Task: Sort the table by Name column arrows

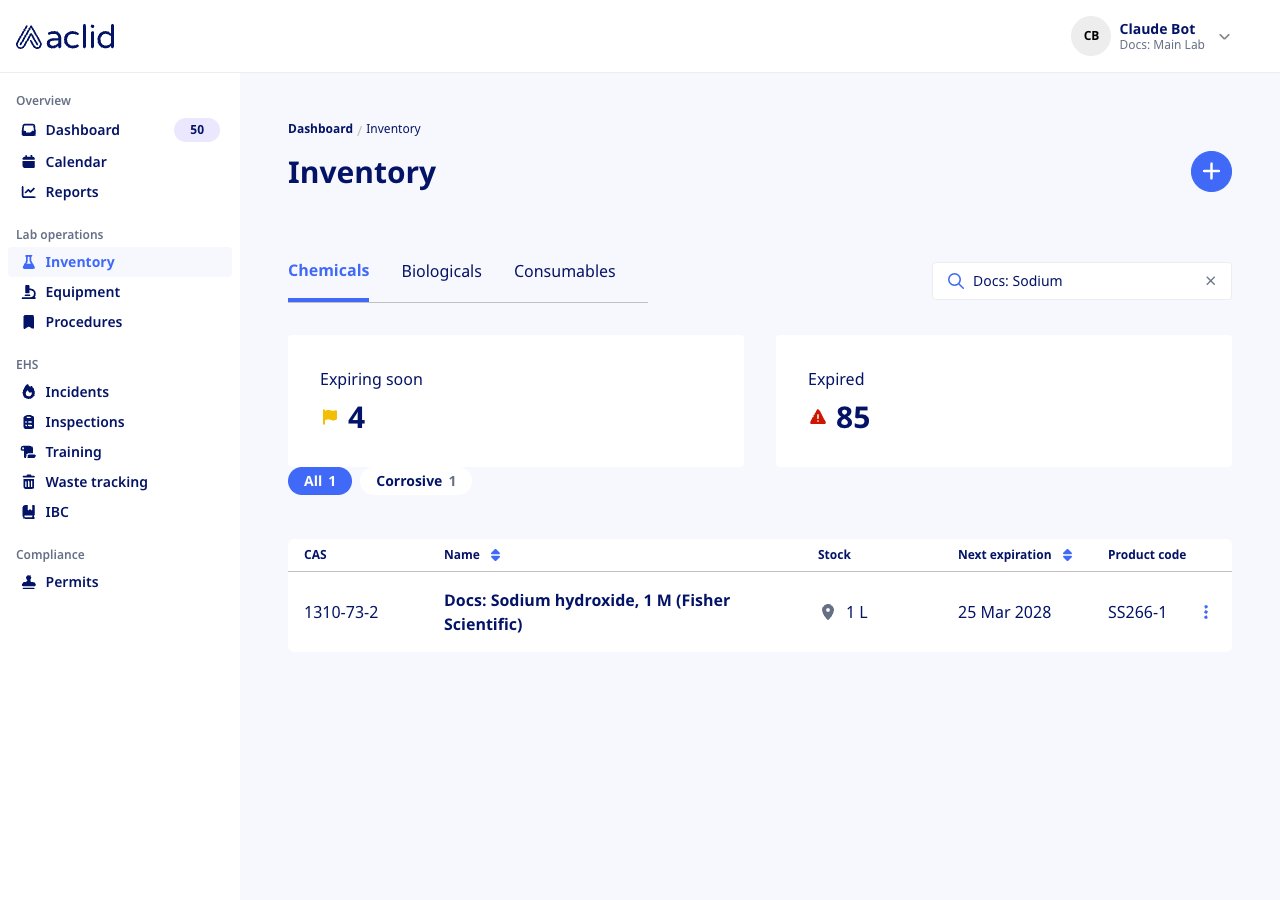Action: point(495,555)
